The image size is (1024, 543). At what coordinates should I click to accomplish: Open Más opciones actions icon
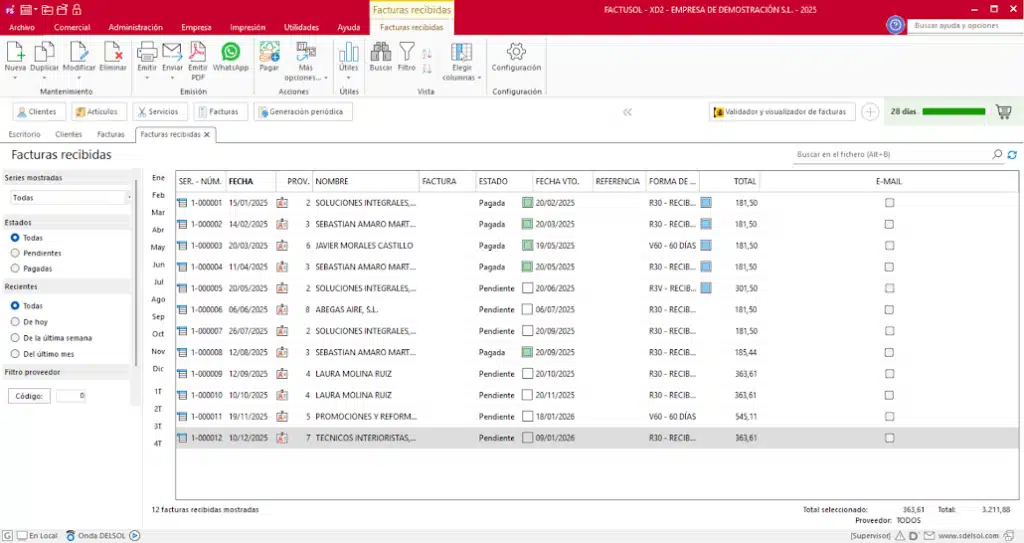point(306,52)
